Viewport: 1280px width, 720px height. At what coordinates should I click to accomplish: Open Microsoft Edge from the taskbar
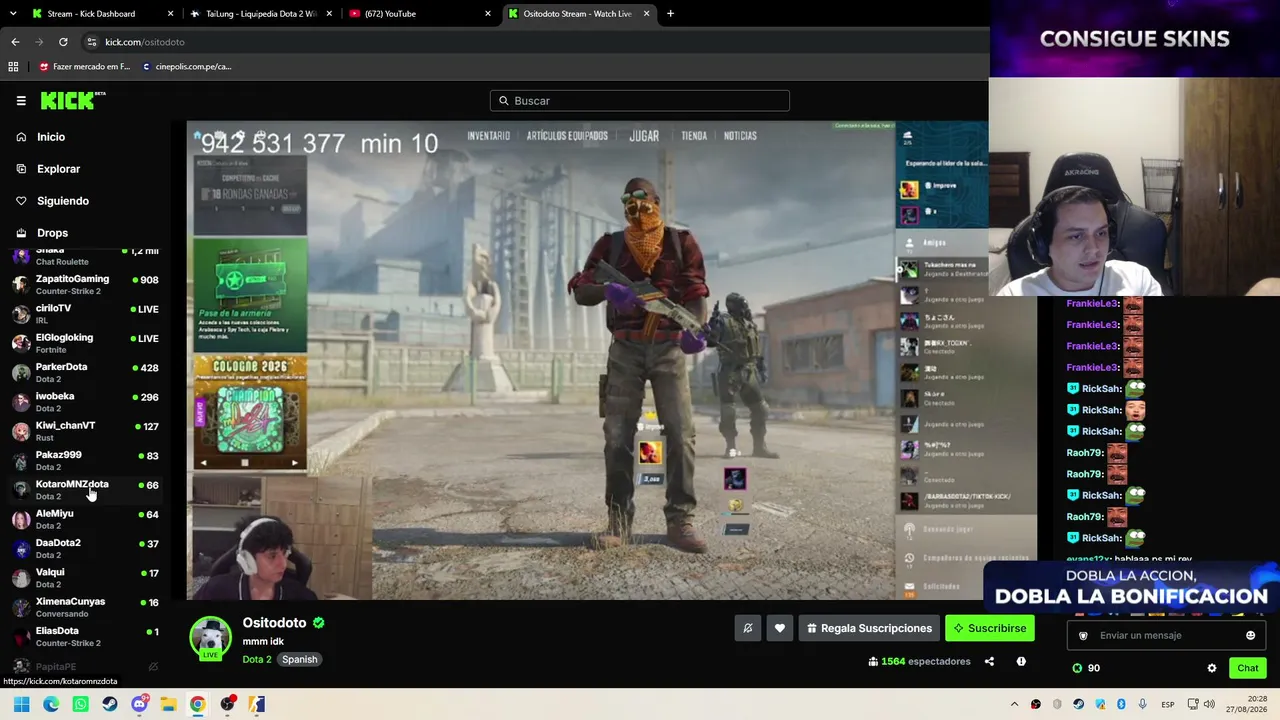pos(51,704)
